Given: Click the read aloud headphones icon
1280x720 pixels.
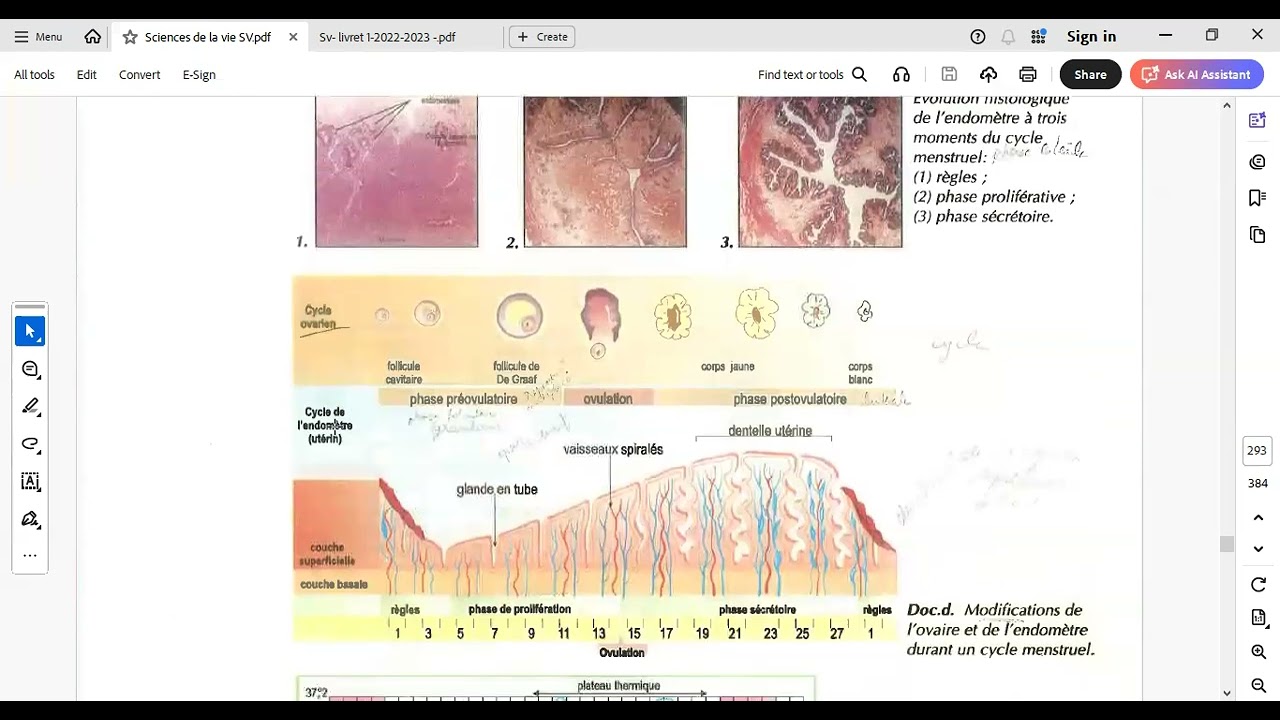Looking at the screenshot, I should tap(901, 75).
